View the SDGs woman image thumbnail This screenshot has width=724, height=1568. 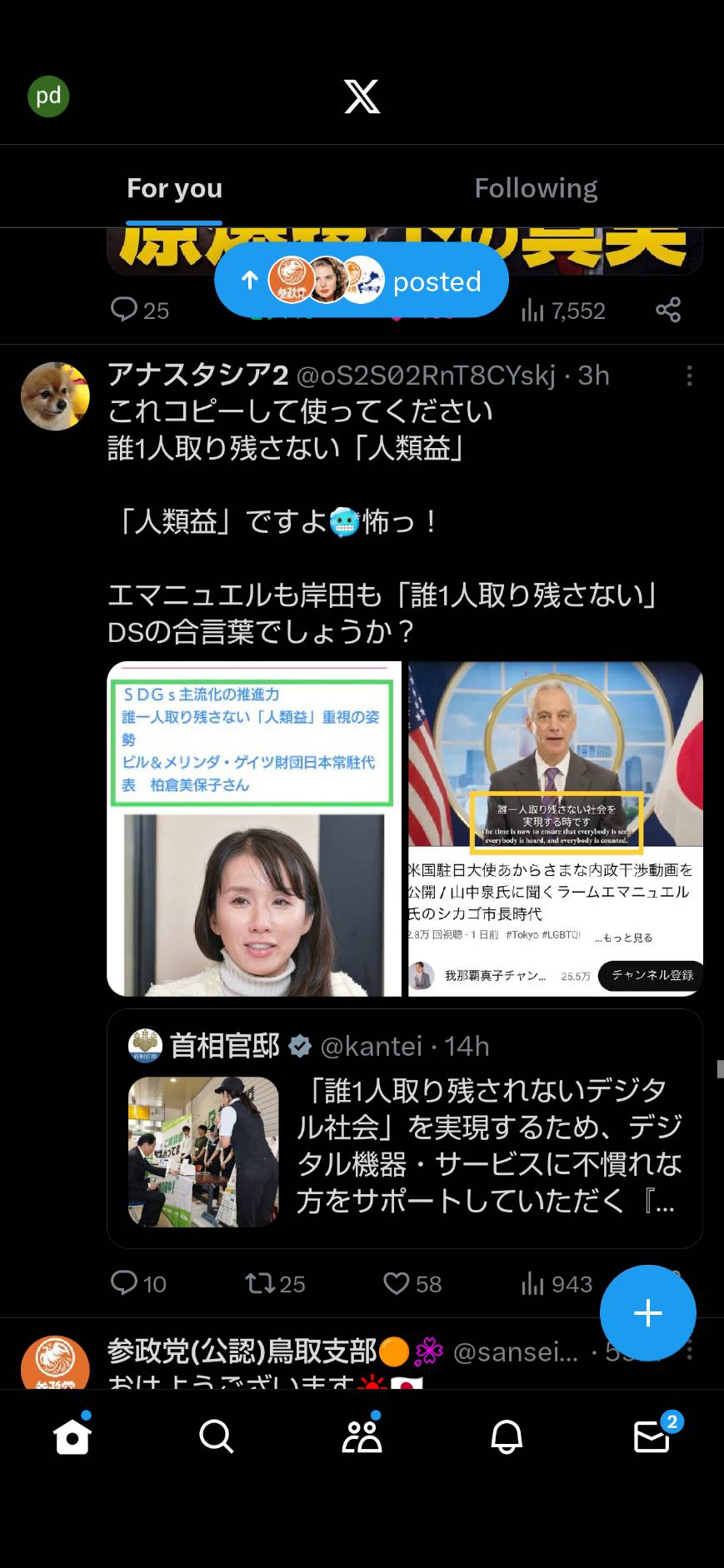tap(254, 829)
